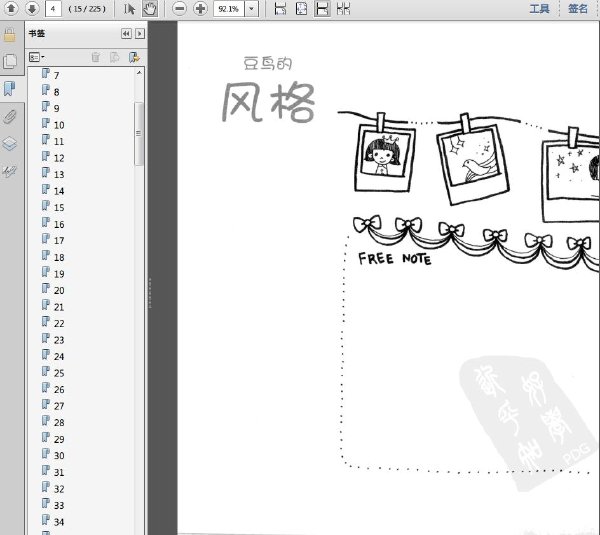Image resolution: width=600 pixels, height=535 pixels.
Task: Open the 签名 sign pane
Action: [x=578, y=9]
